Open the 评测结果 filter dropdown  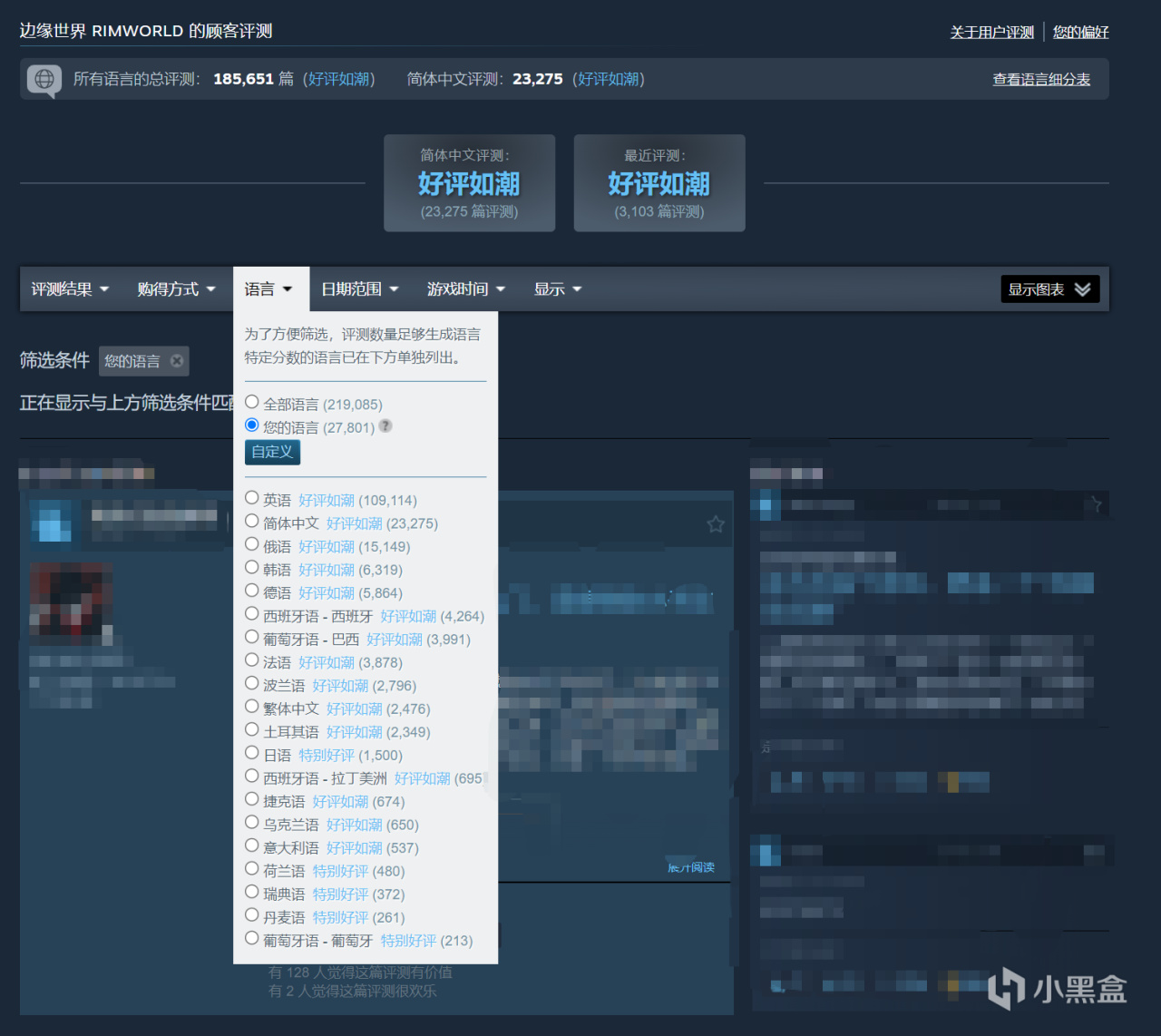(70, 289)
